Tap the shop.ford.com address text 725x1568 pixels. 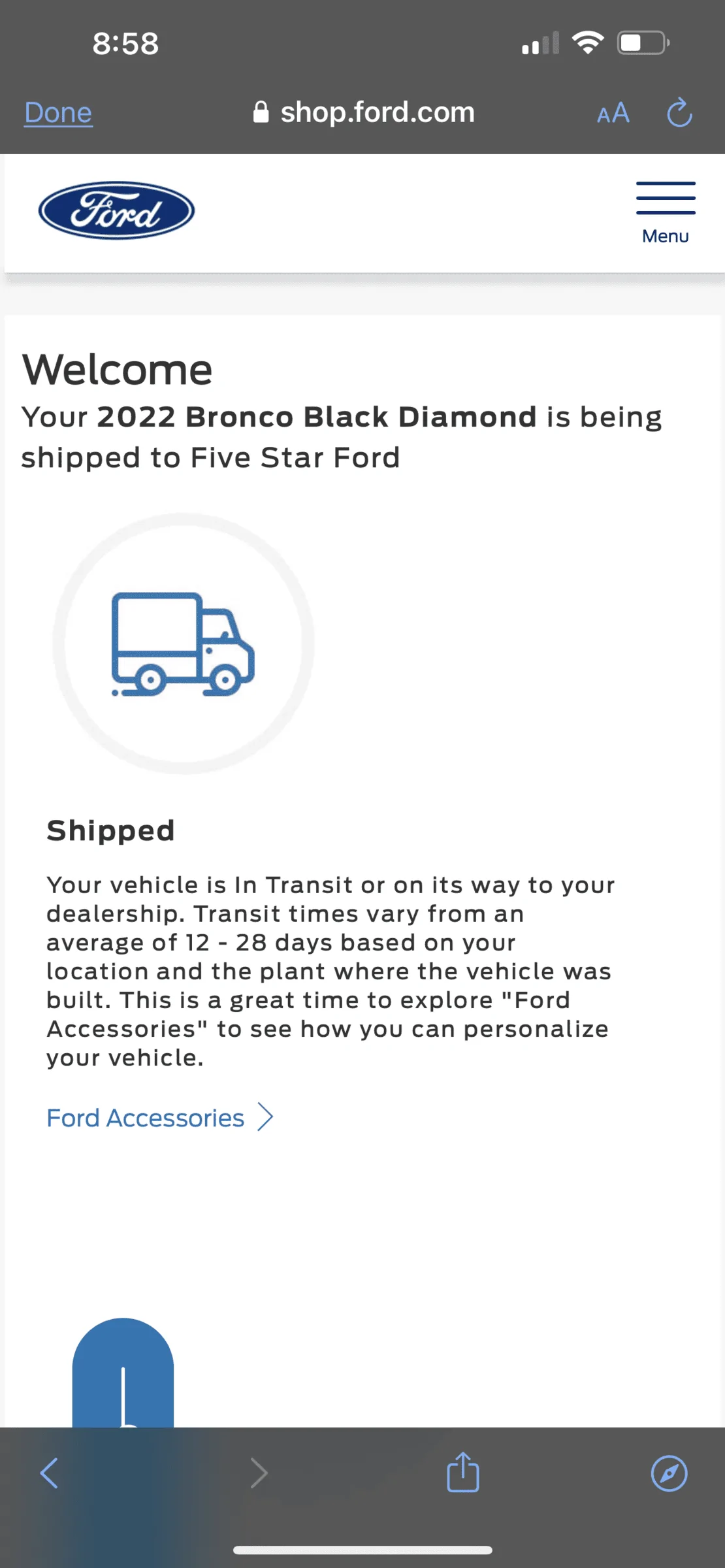[378, 112]
